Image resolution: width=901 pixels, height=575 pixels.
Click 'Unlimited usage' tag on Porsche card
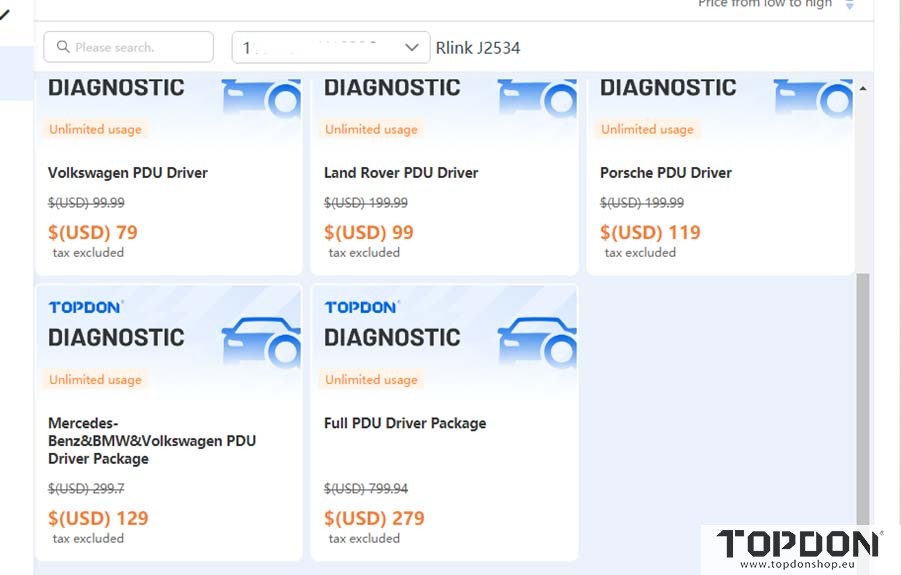(x=647, y=129)
